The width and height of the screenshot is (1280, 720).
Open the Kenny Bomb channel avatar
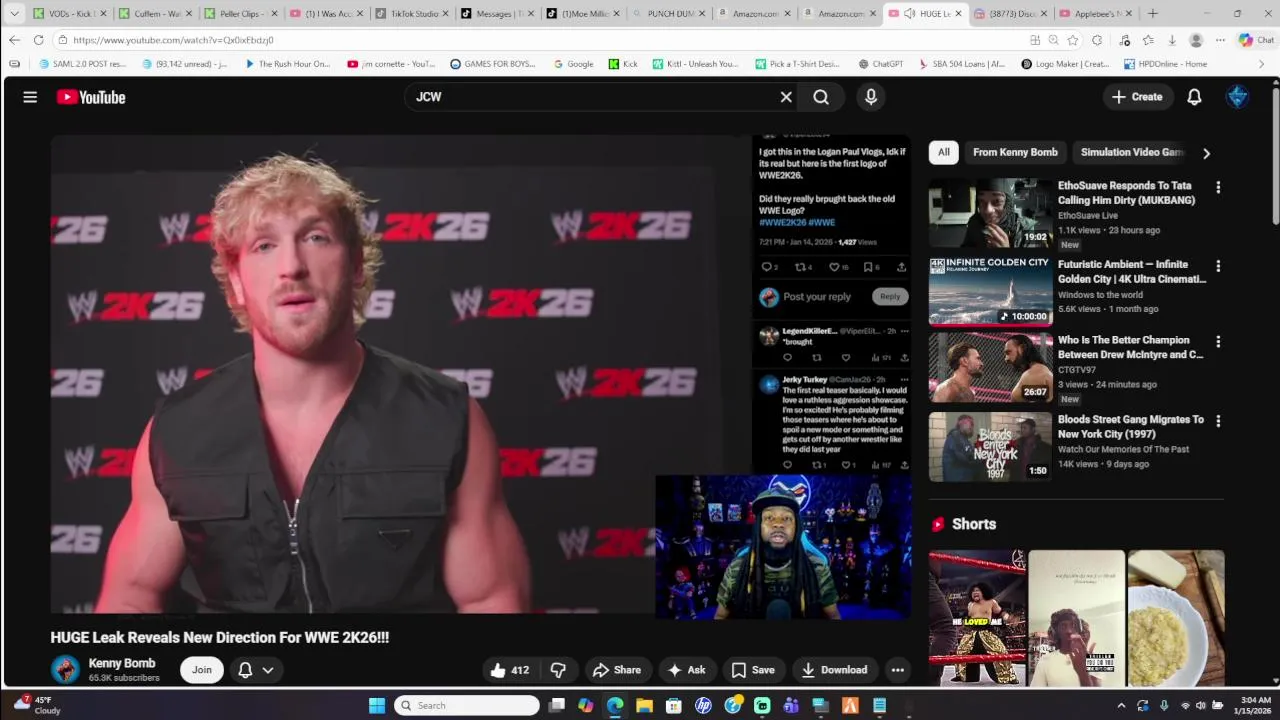pyautogui.click(x=65, y=669)
